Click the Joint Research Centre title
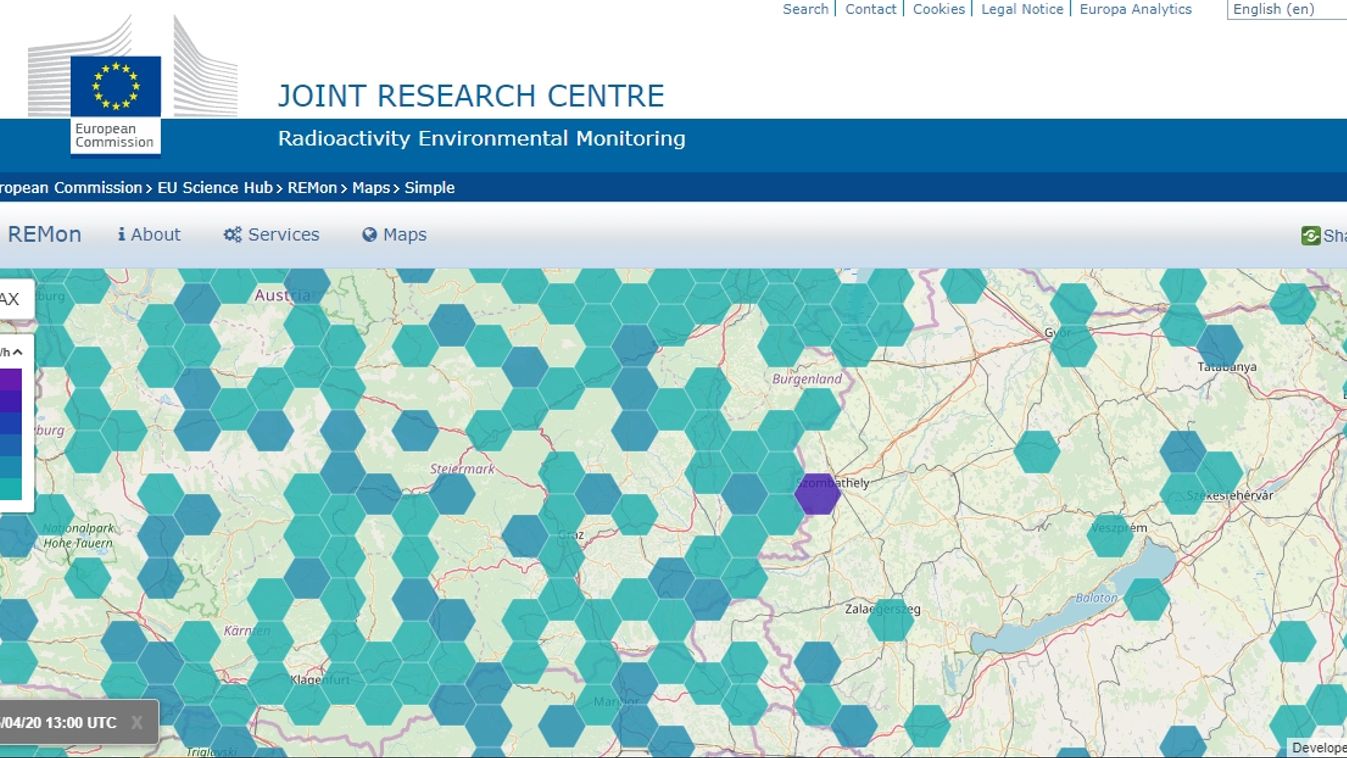1347x758 pixels. 471,96
